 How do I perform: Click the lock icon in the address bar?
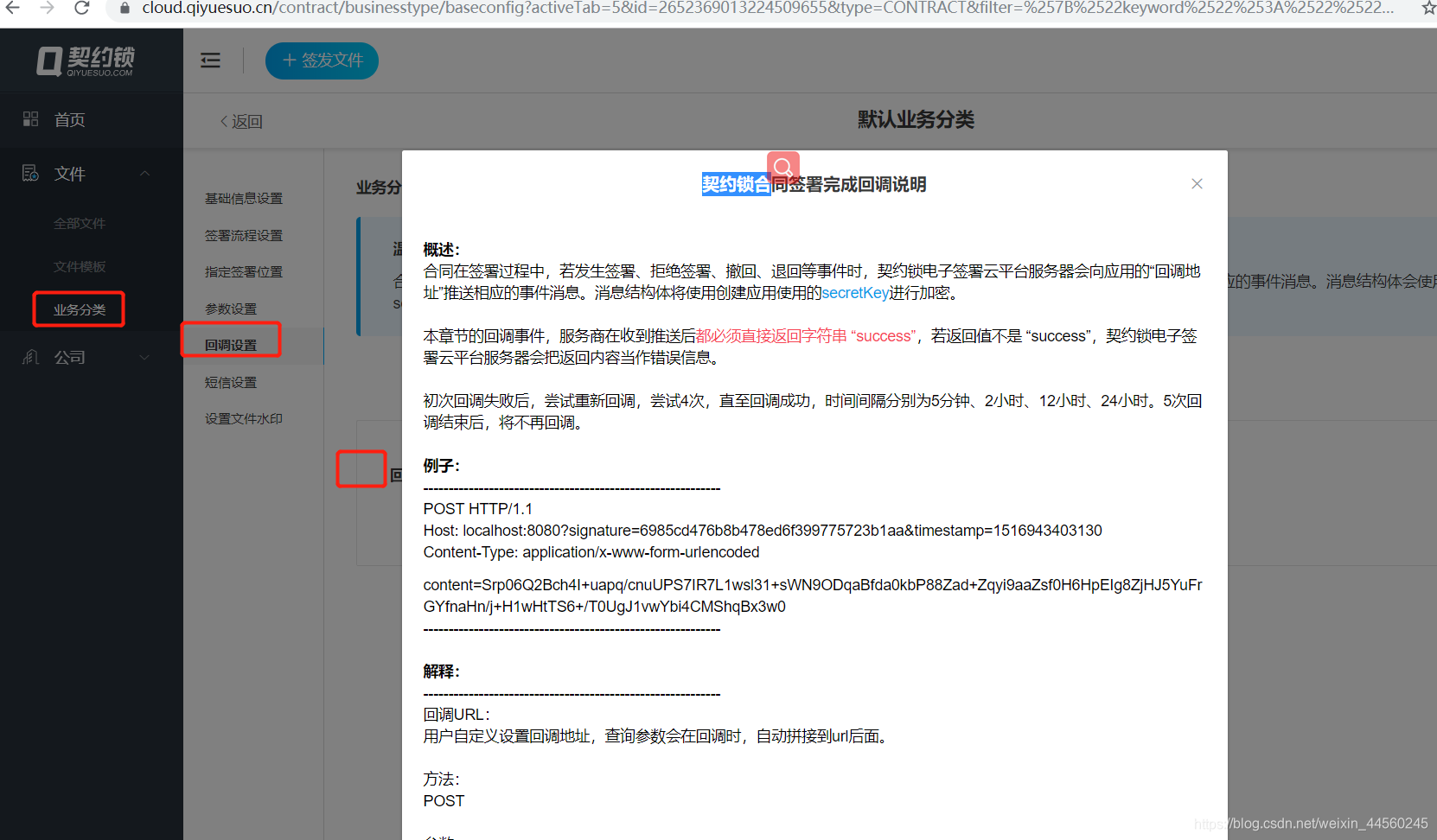[x=125, y=8]
